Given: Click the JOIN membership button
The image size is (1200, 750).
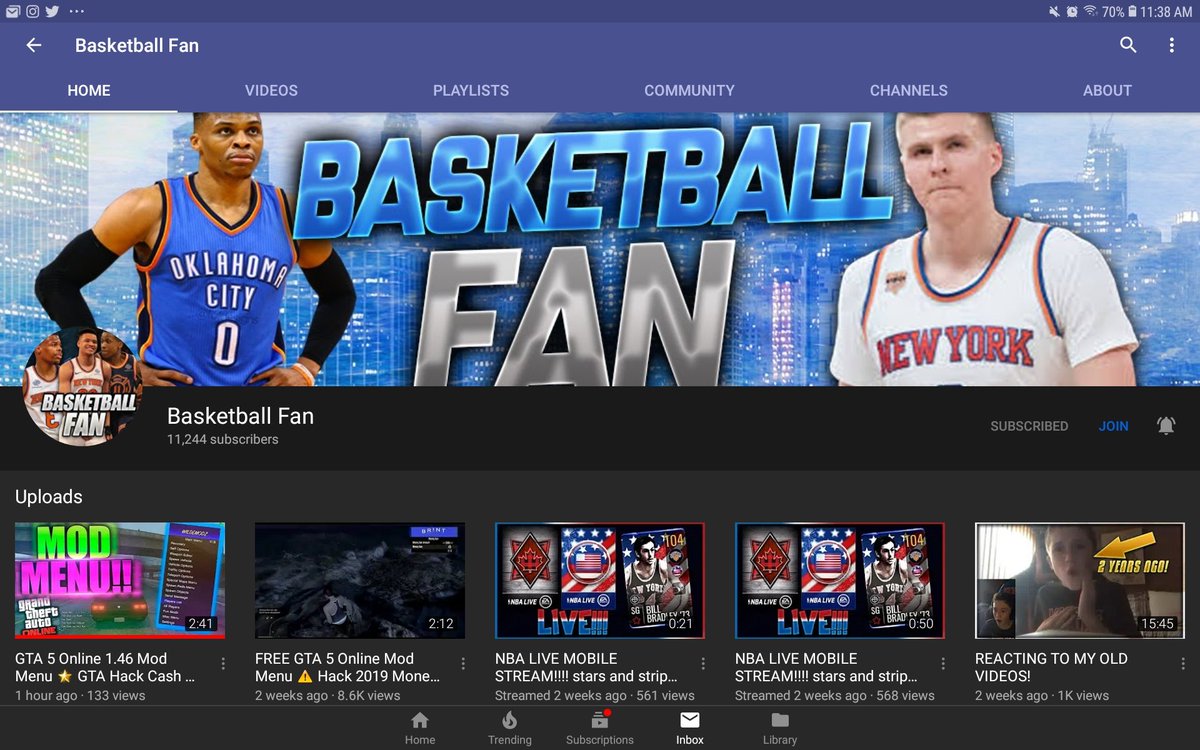Looking at the screenshot, I should pyautogui.click(x=1113, y=426).
